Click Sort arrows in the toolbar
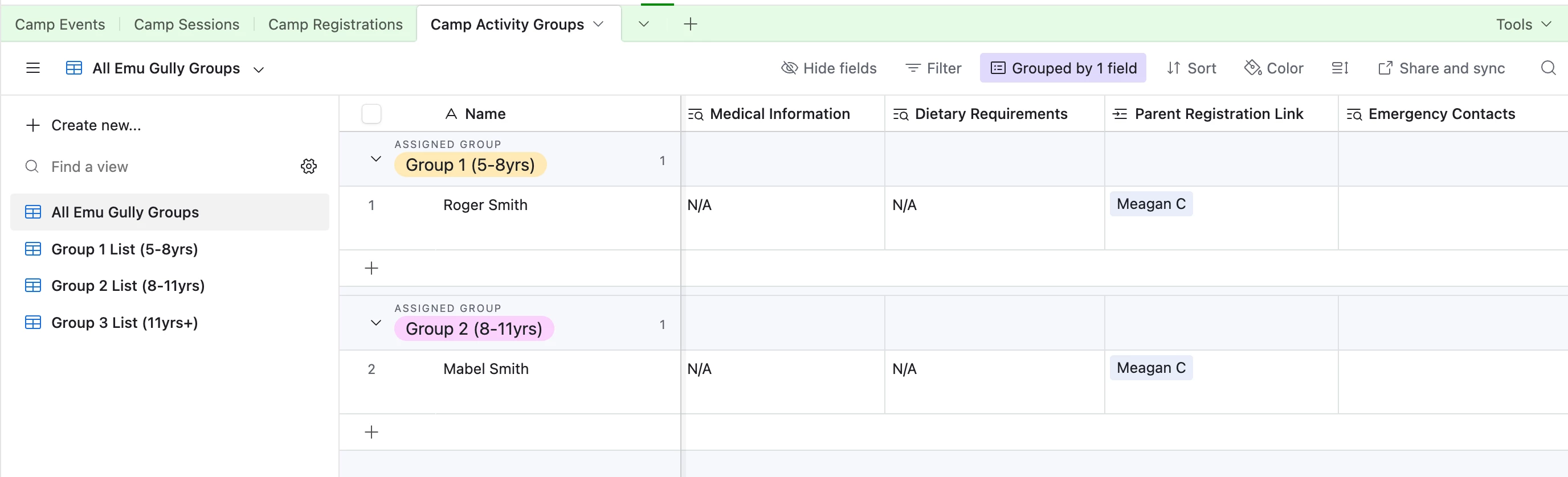The image size is (1568, 477). pos(1191,68)
